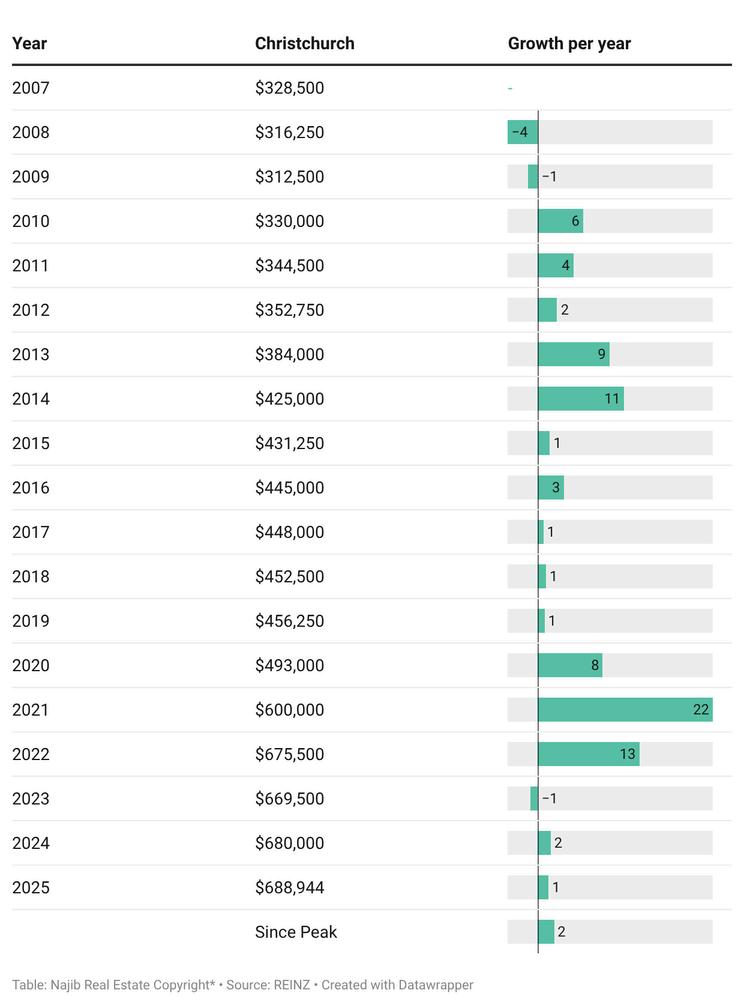Select the 2016 year cell
This screenshot has width=744, height=1005.
point(30,488)
